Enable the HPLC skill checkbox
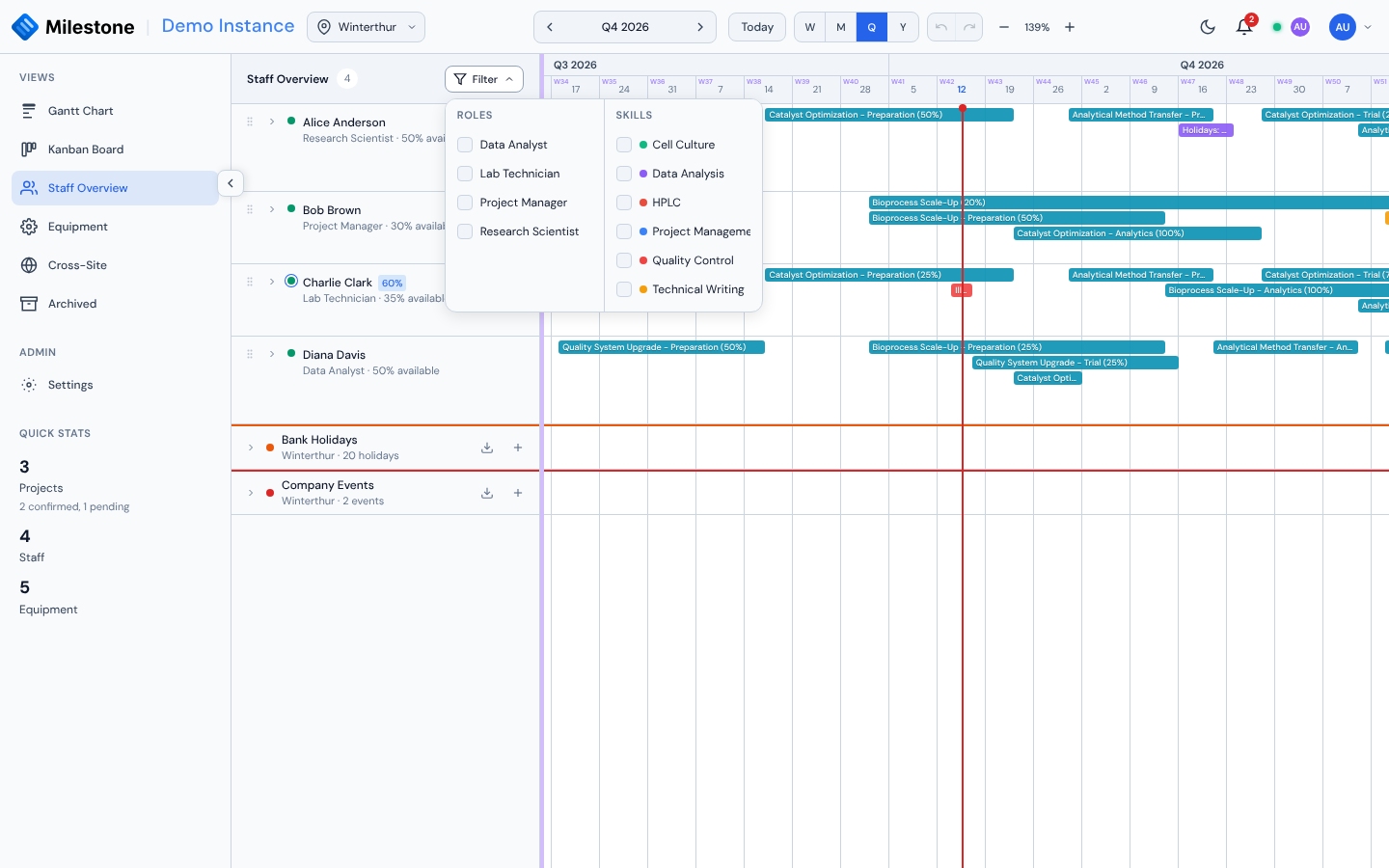Viewport: 1389px width, 868px height. [624, 203]
